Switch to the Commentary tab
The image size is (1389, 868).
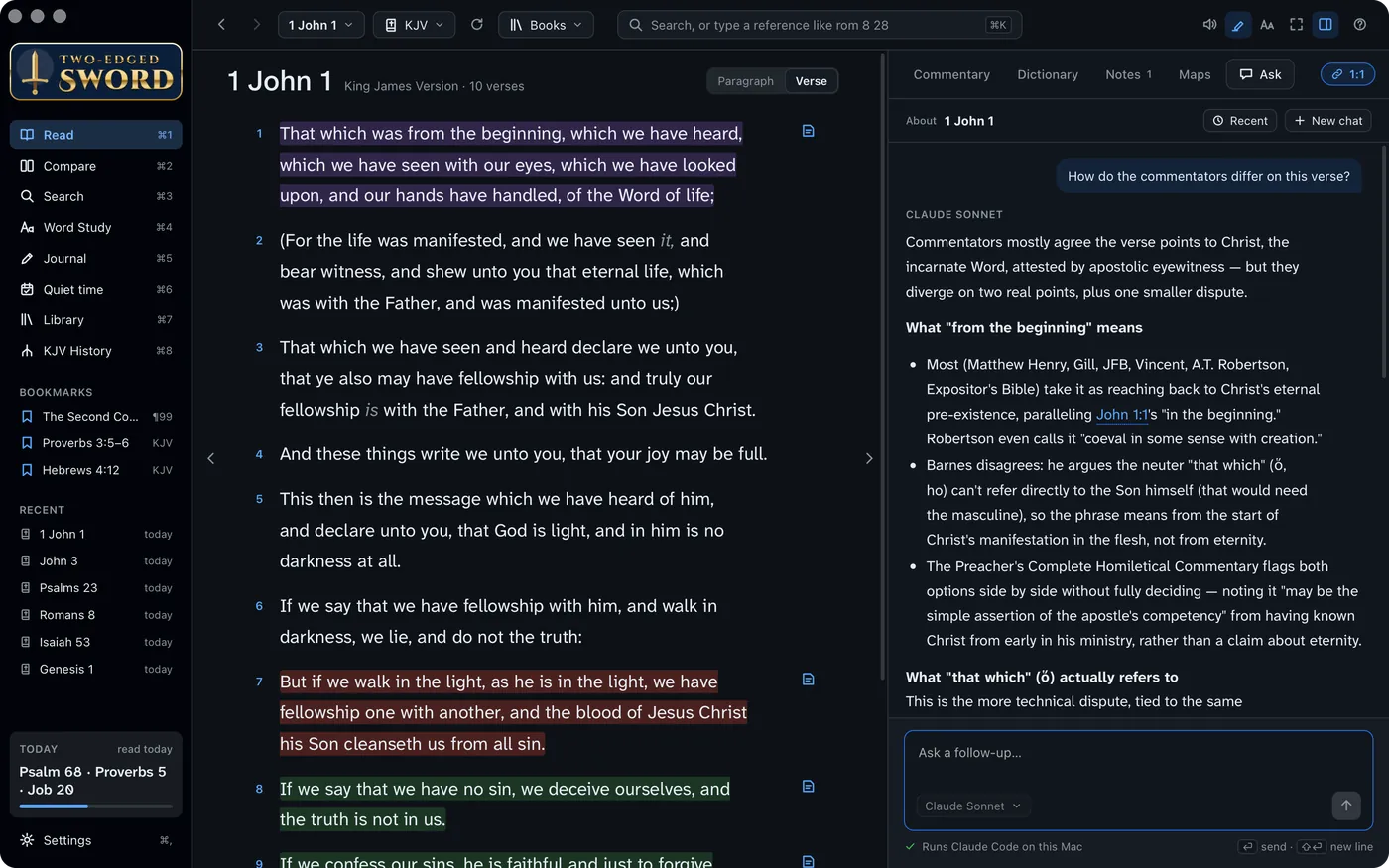click(951, 74)
